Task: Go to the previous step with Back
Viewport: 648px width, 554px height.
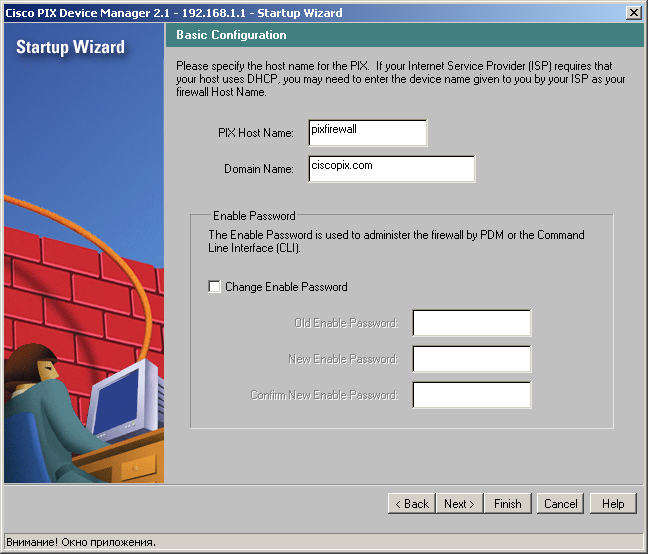Action: (412, 504)
